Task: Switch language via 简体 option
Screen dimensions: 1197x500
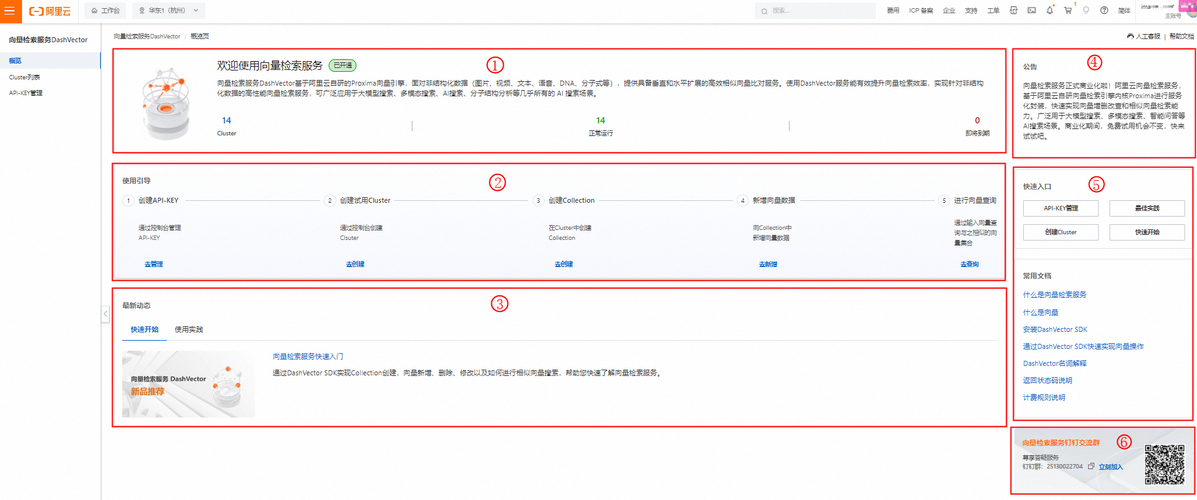Action: coord(1124,11)
